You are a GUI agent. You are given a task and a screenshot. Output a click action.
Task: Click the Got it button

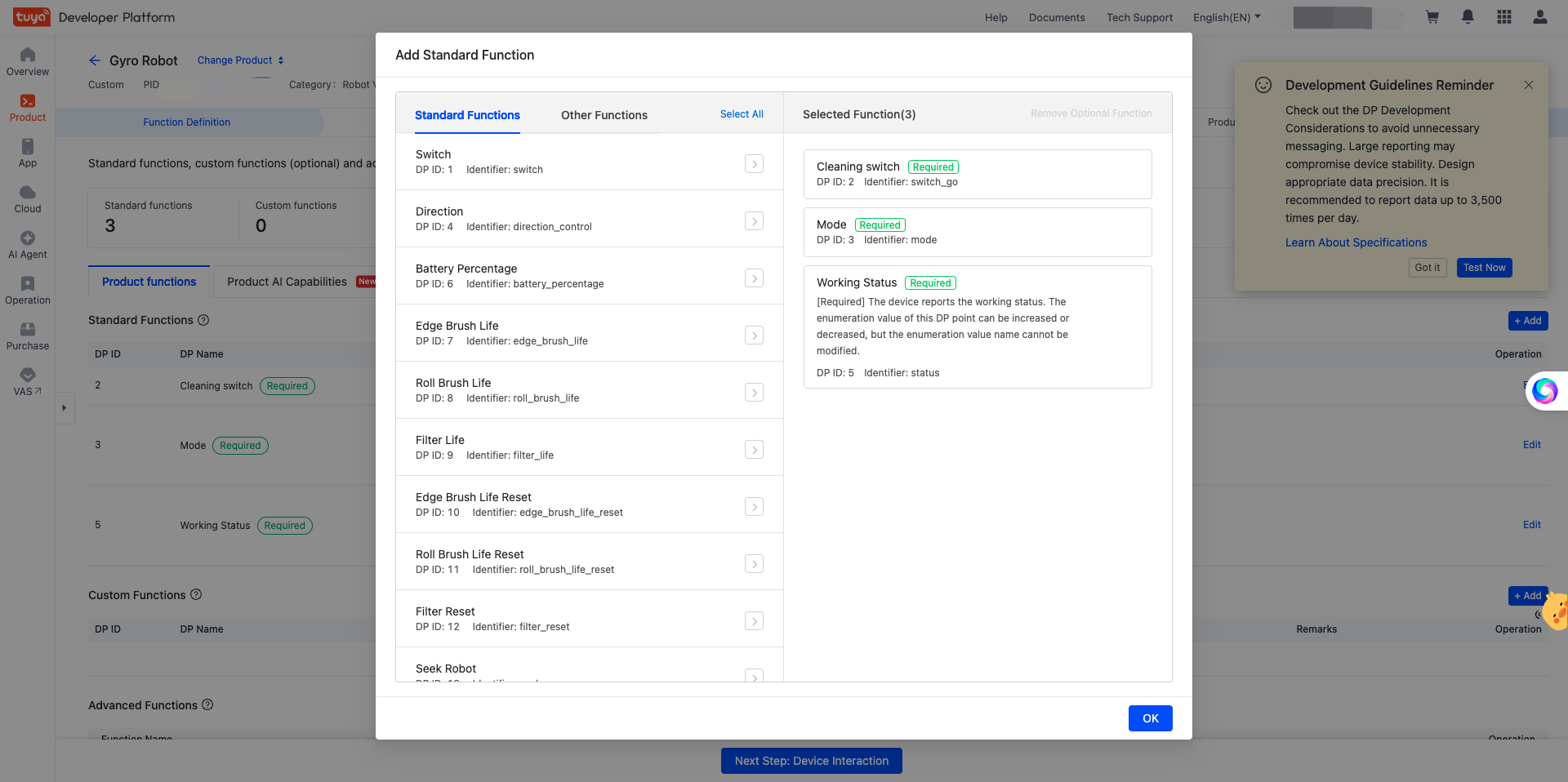pyautogui.click(x=1428, y=268)
